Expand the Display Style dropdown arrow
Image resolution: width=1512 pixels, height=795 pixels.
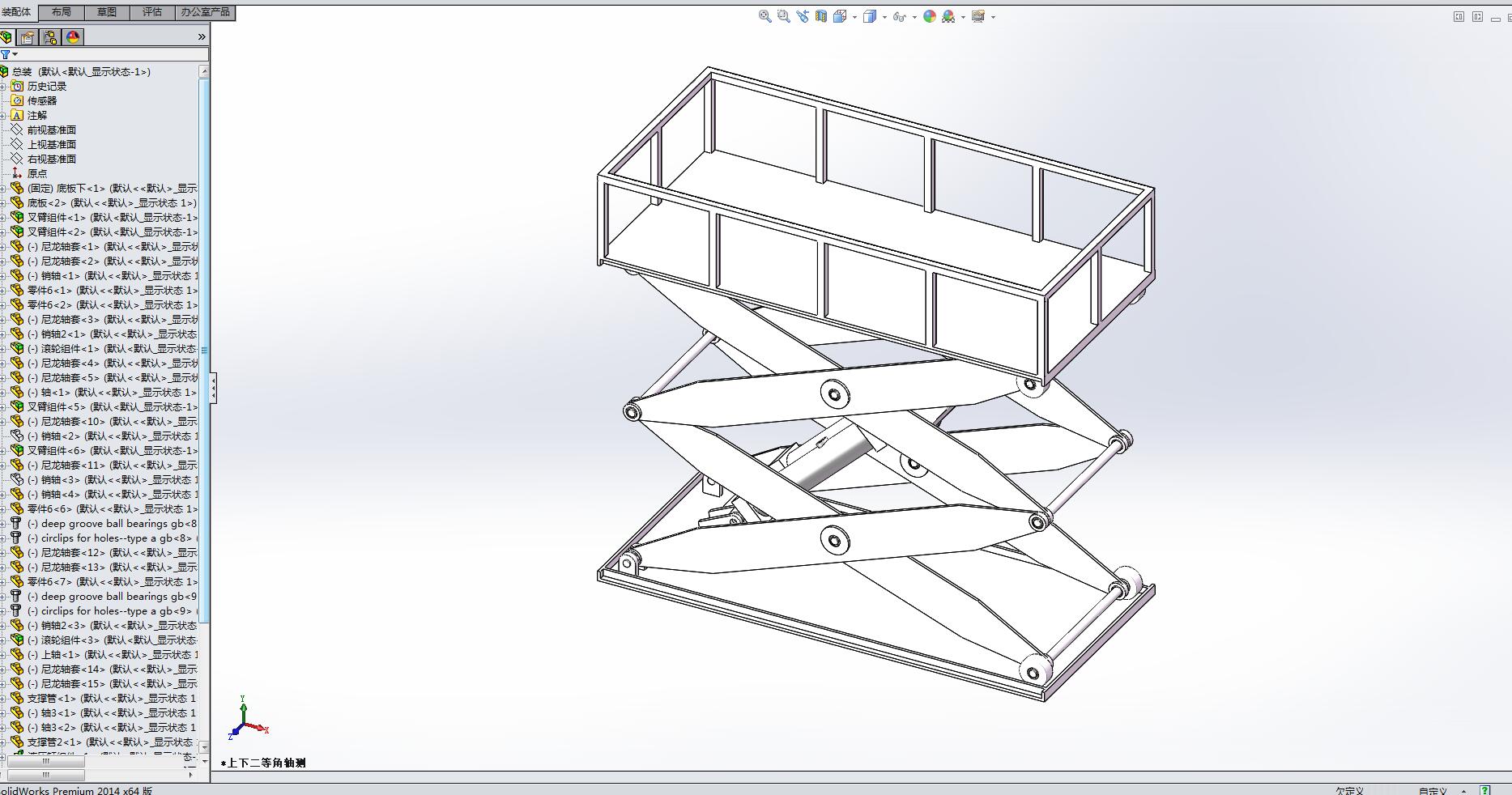pyautogui.click(x=884, y=17)
